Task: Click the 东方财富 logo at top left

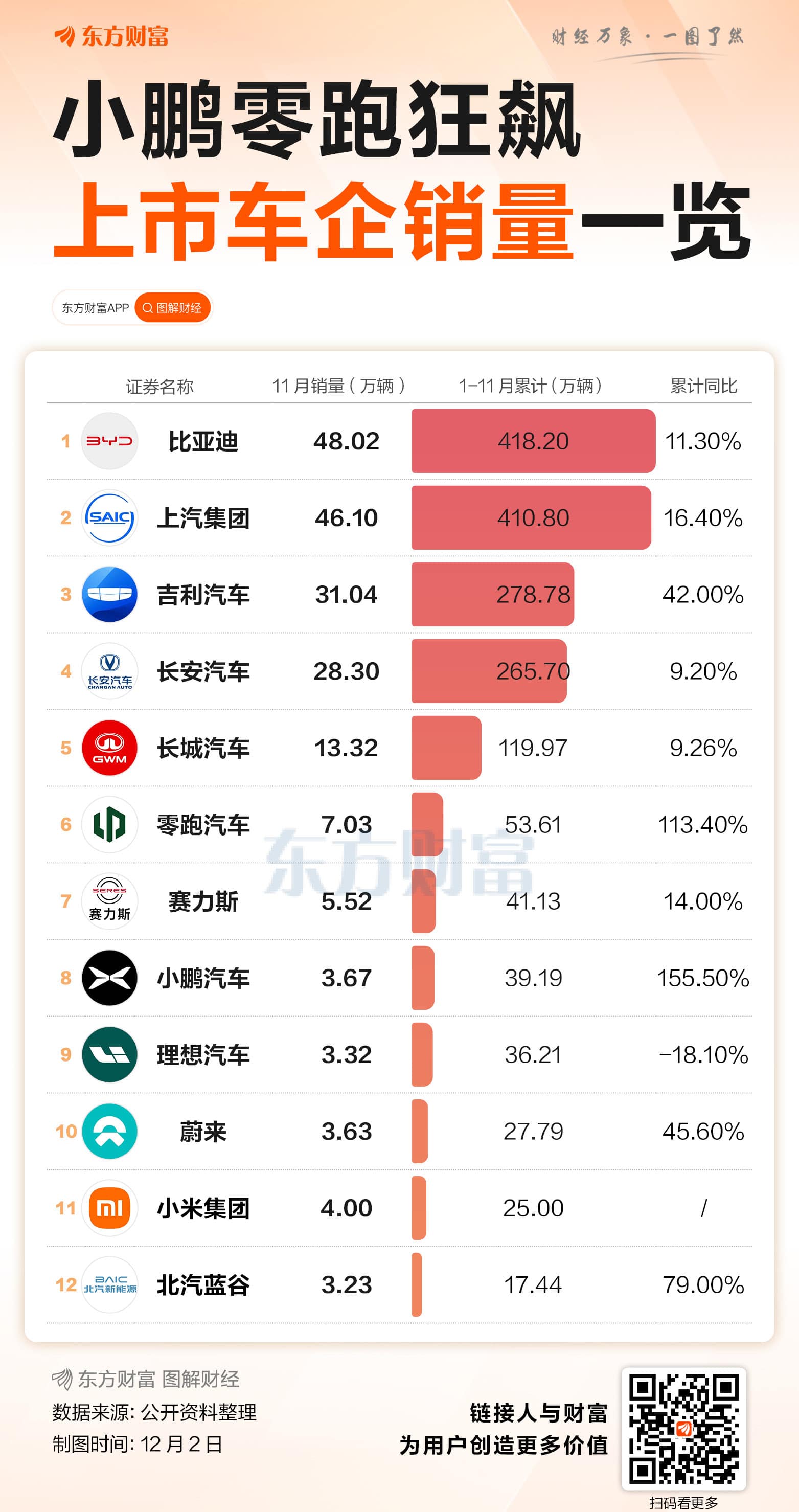Action: click(111, 36)
